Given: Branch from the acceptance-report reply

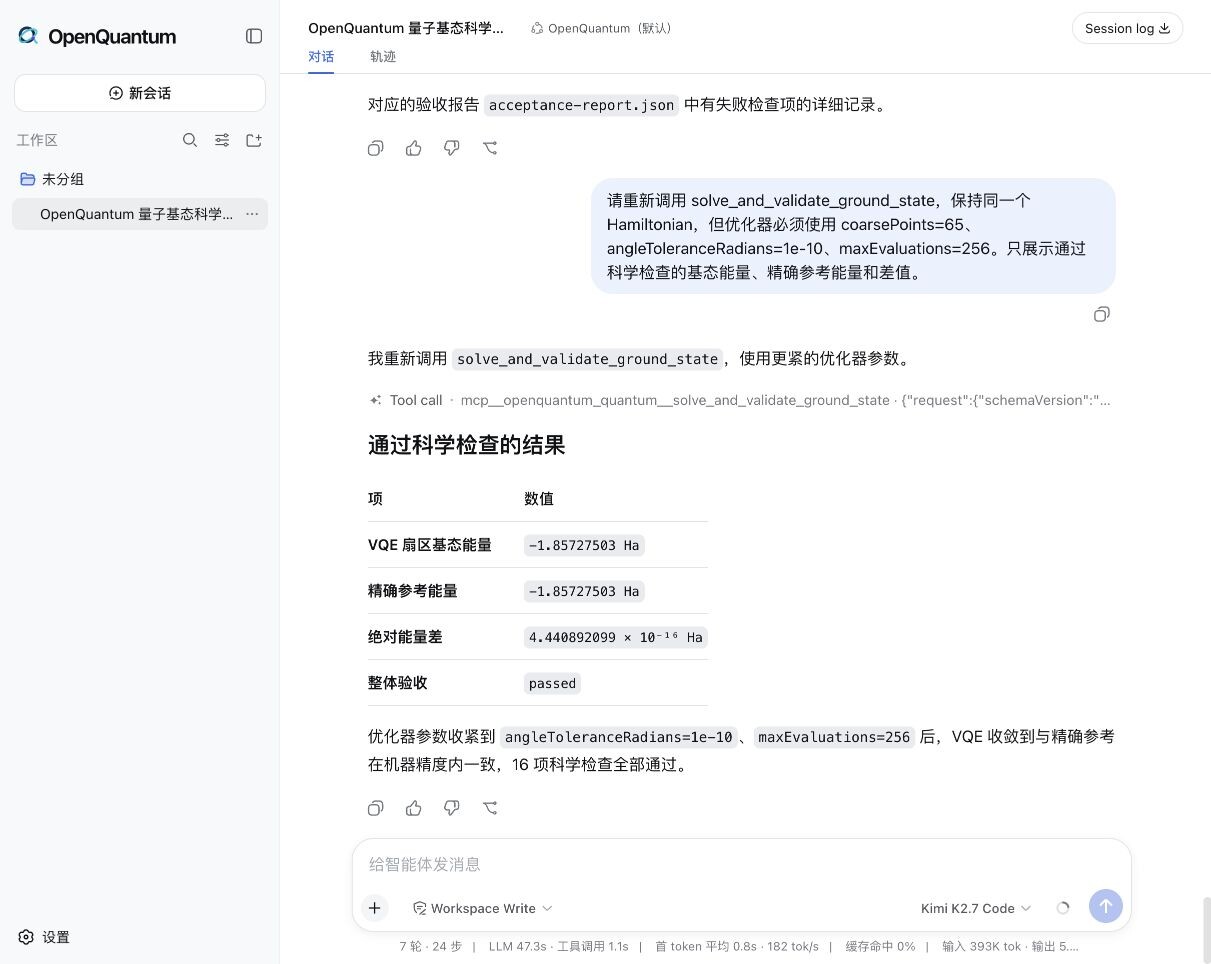Looking at the screenshot, I should 490,148.
